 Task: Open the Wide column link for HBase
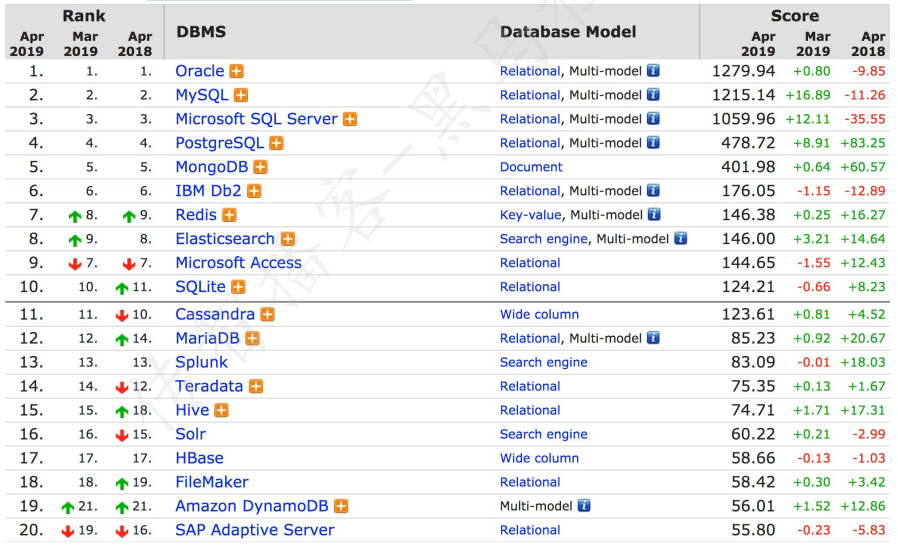pyautogui.click(x=539, y=458)
